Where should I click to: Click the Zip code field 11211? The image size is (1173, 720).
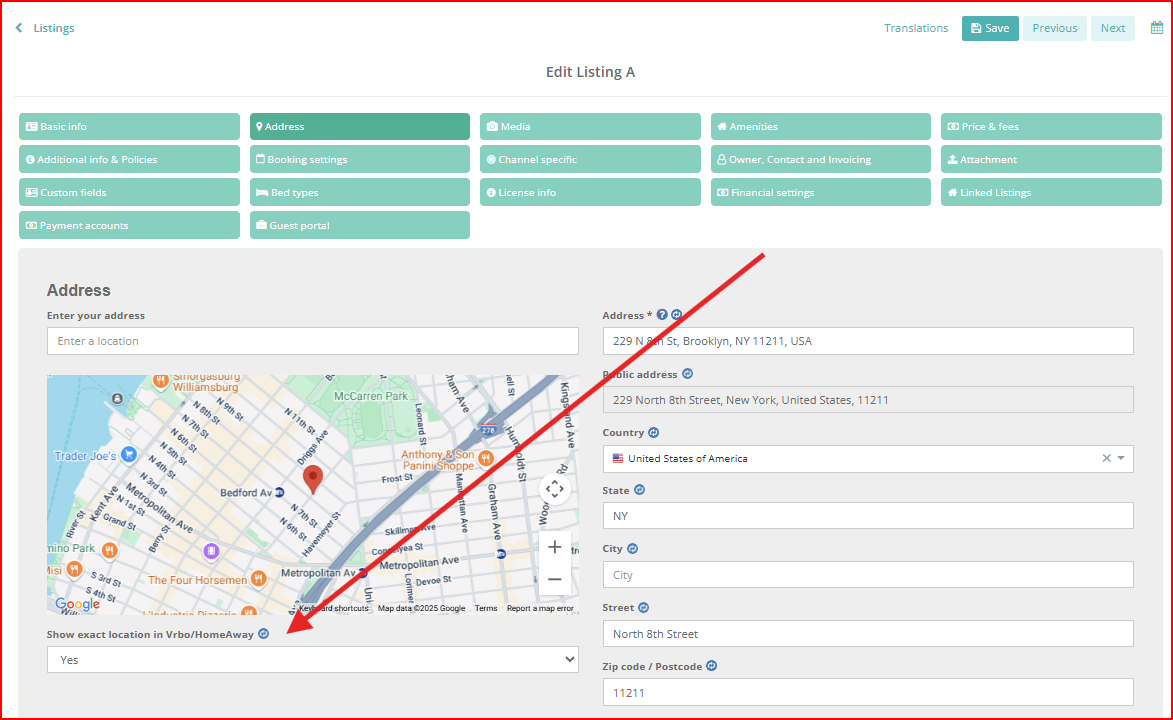click(868, 692)
